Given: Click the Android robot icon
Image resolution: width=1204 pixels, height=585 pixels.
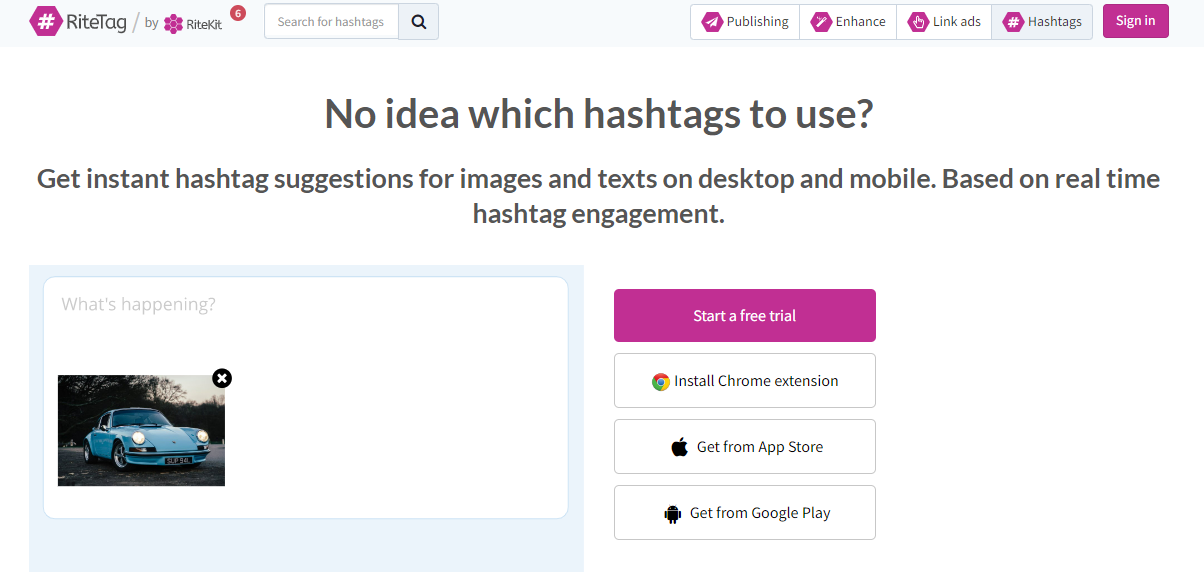Looking at the screenshot, I should 673,514.
